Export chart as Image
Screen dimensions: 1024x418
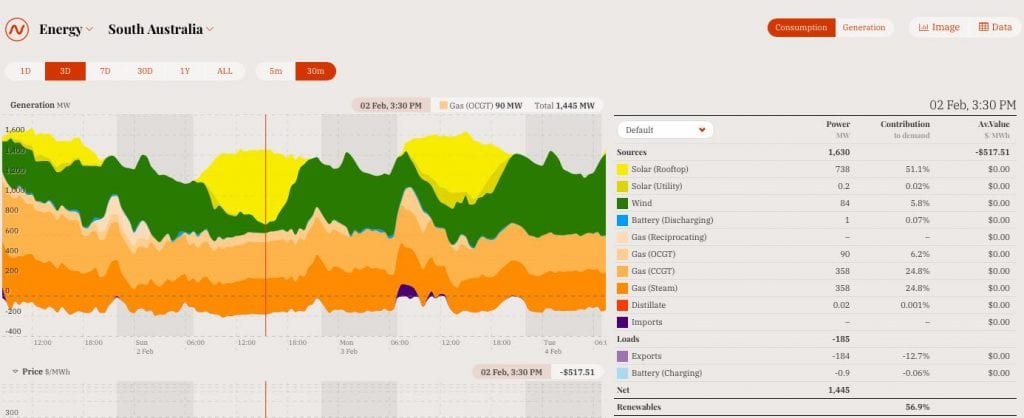pyautogui.click(x=938, y=27)
